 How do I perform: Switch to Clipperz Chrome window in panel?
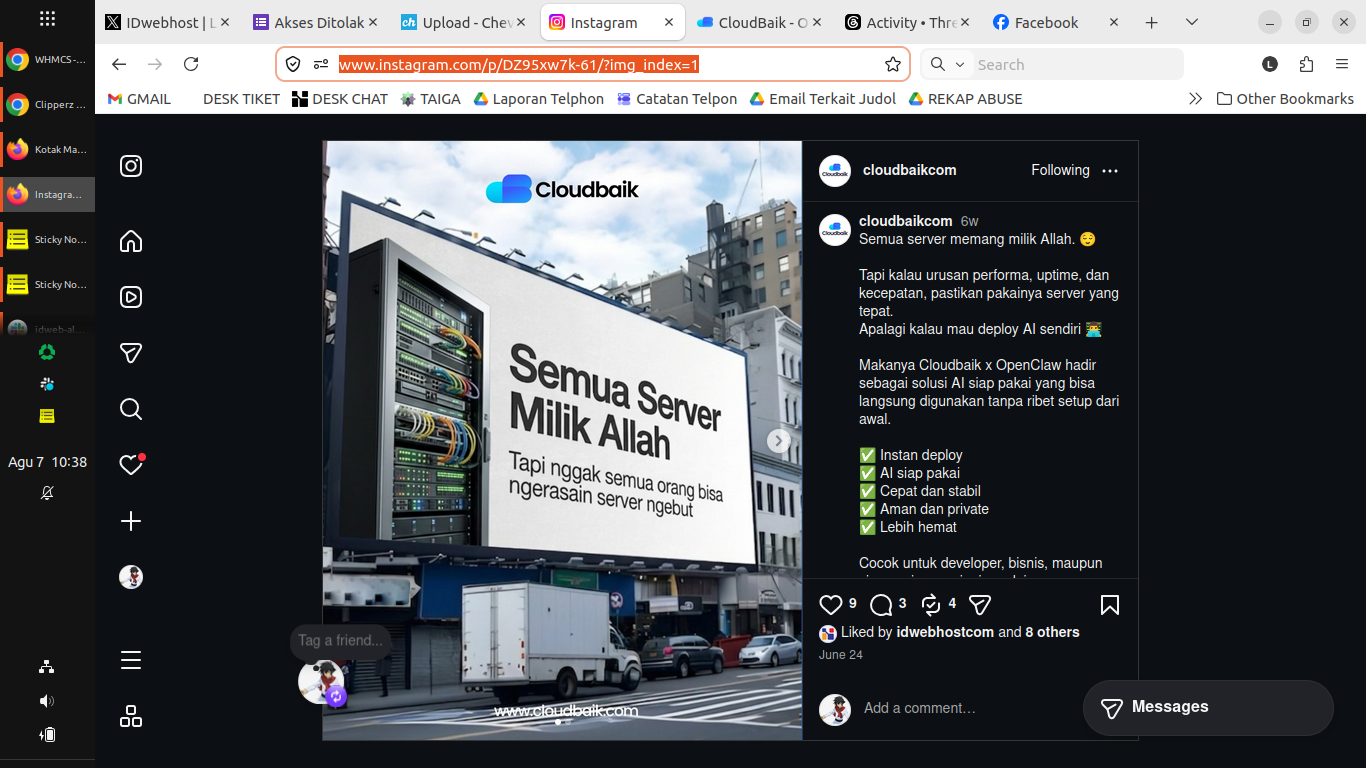pyautogui.click(x=47, y=104)
